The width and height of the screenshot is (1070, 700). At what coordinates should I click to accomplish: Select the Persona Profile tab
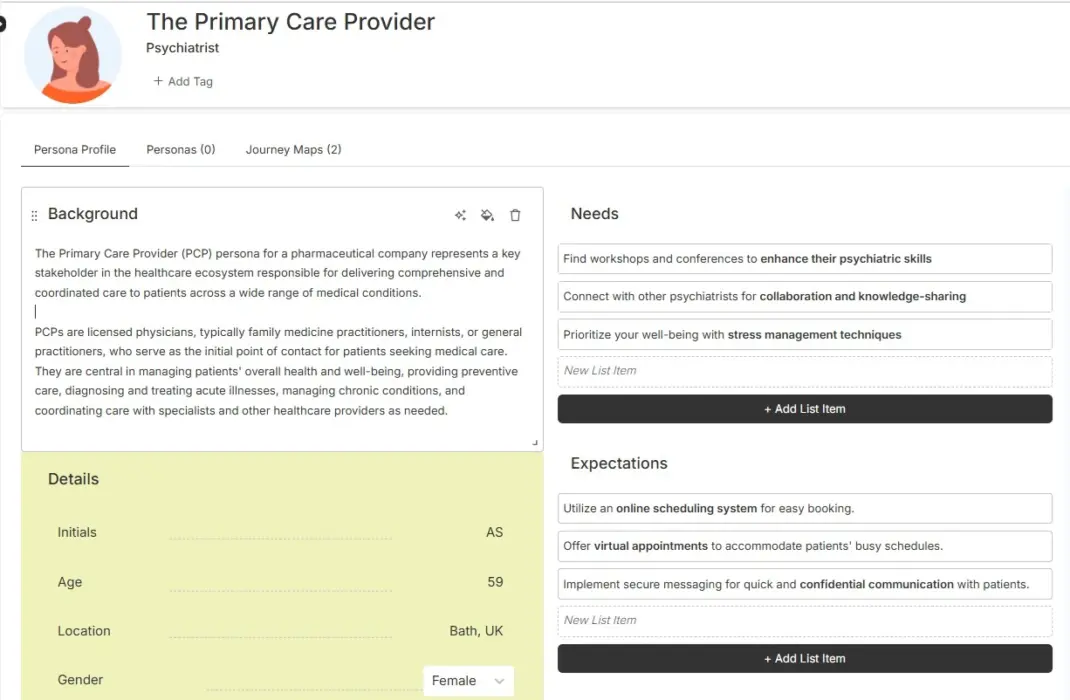pos(74,149)
